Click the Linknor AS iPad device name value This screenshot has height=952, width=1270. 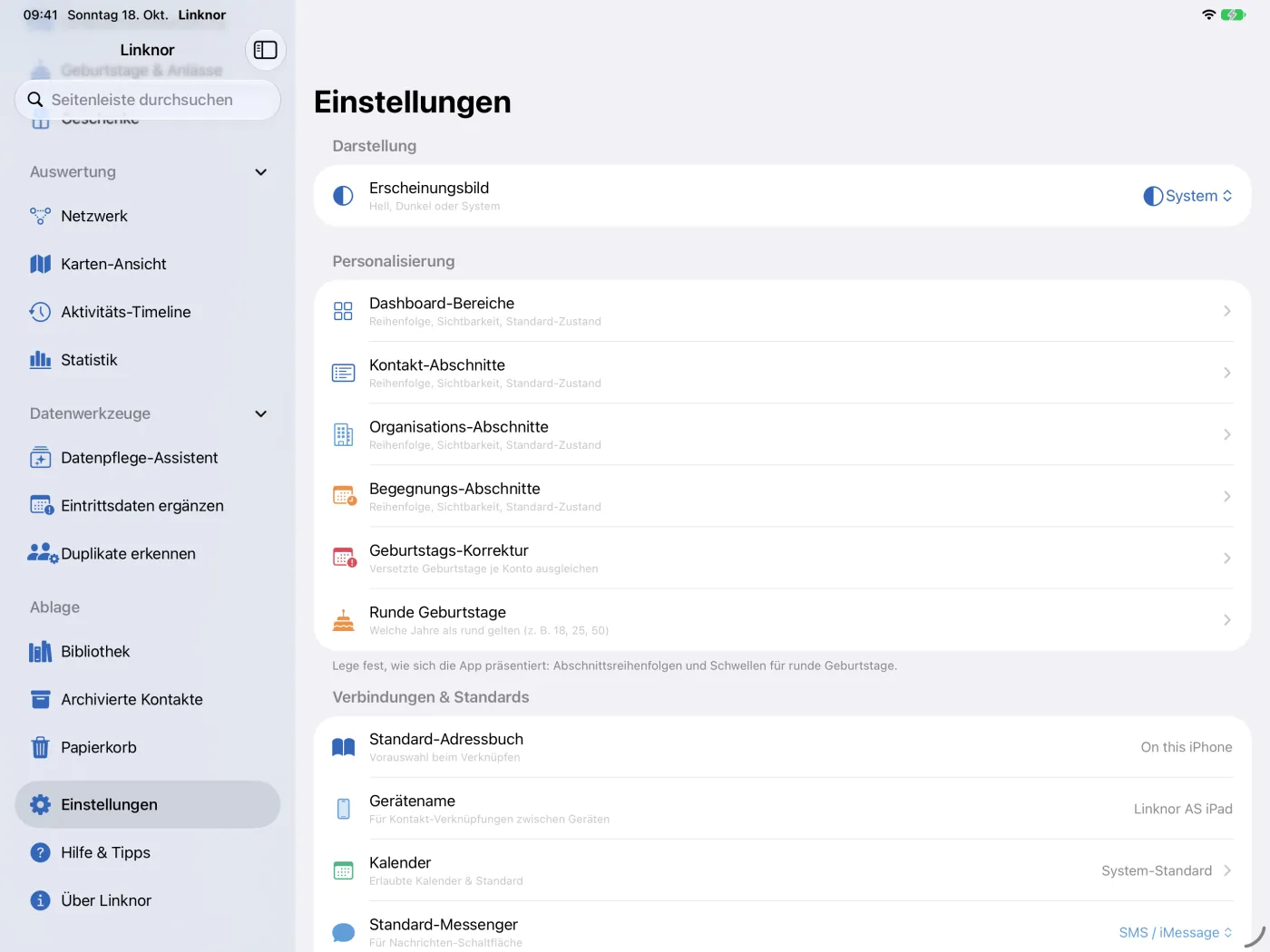pos(1183,809)
